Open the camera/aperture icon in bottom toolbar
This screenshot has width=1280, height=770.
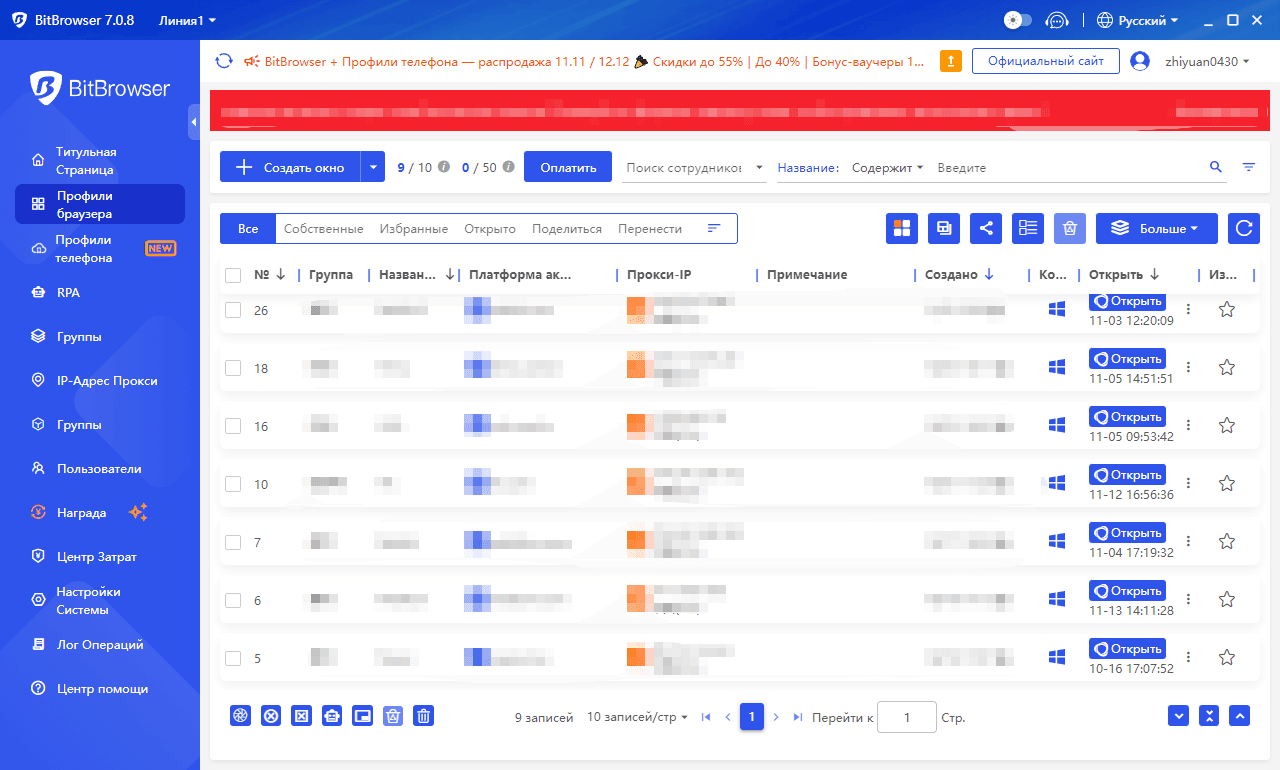click(240, 716)
